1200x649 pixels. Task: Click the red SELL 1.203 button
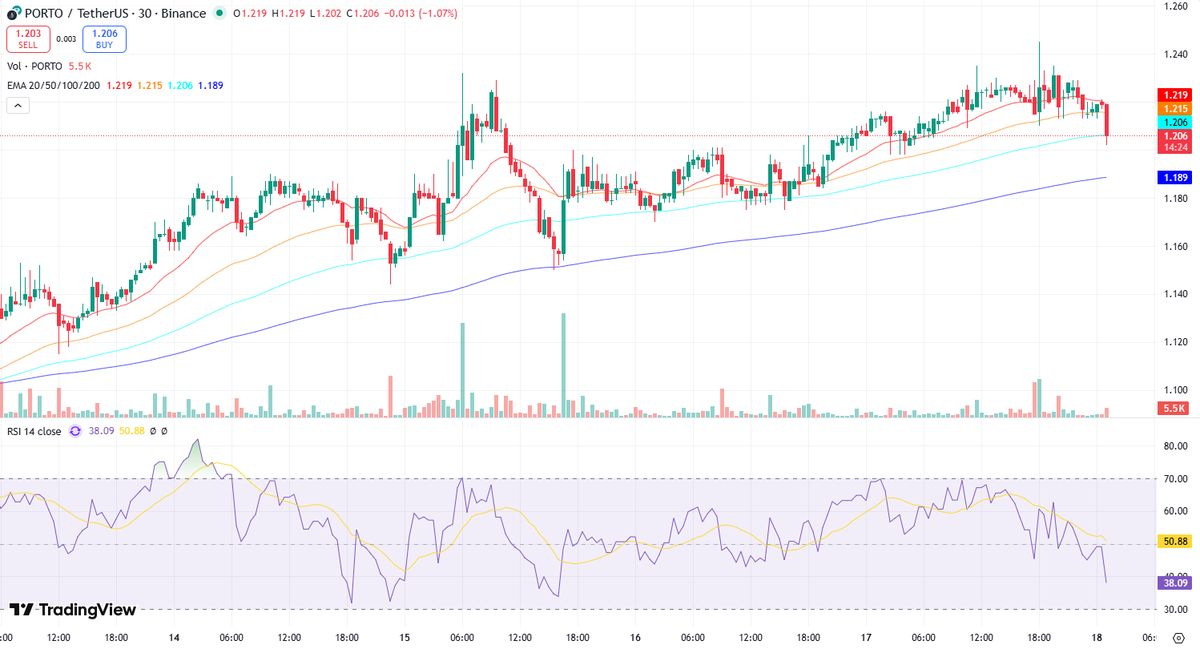click(28, 39)
